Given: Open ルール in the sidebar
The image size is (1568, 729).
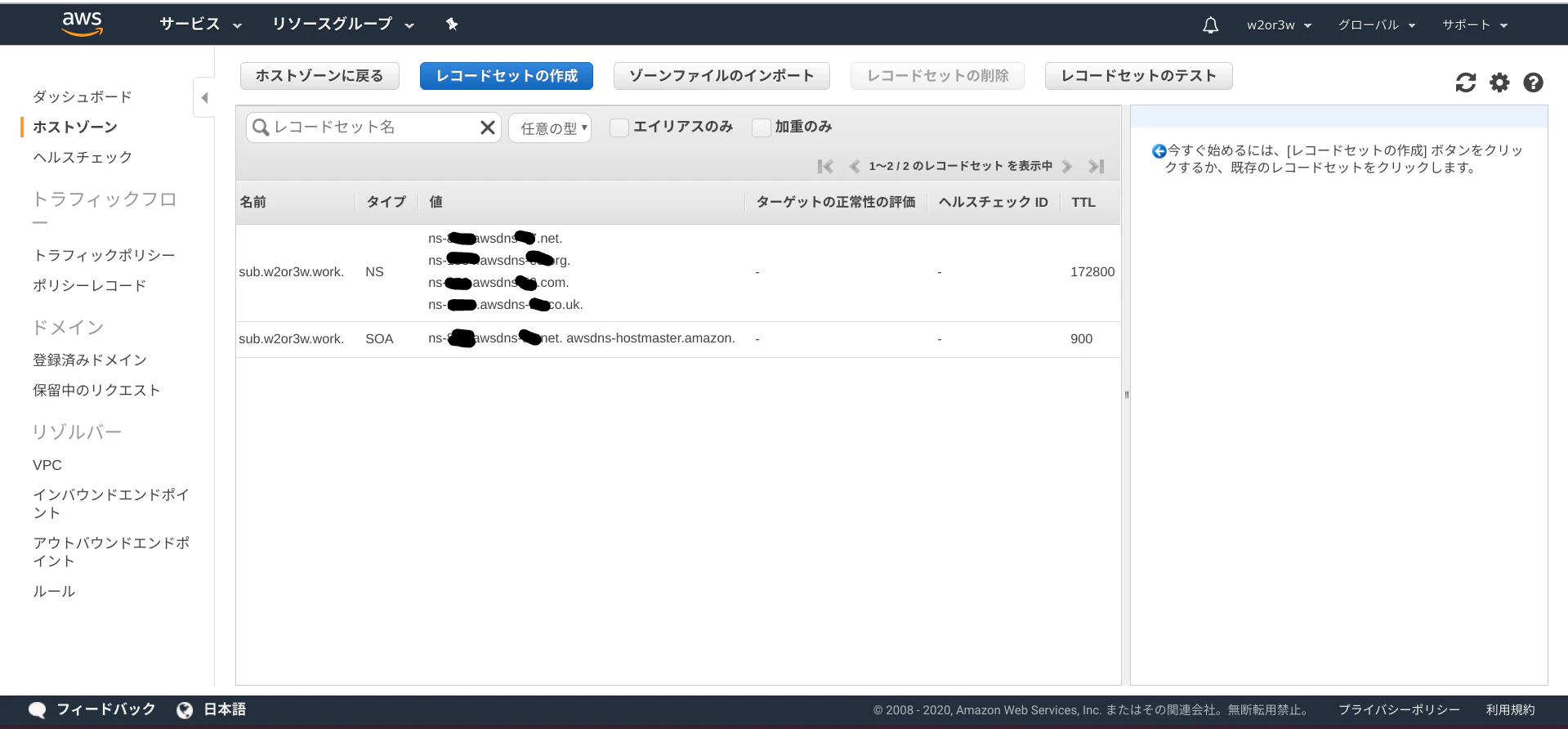Looking at the screenshot, I should [54, 591].
